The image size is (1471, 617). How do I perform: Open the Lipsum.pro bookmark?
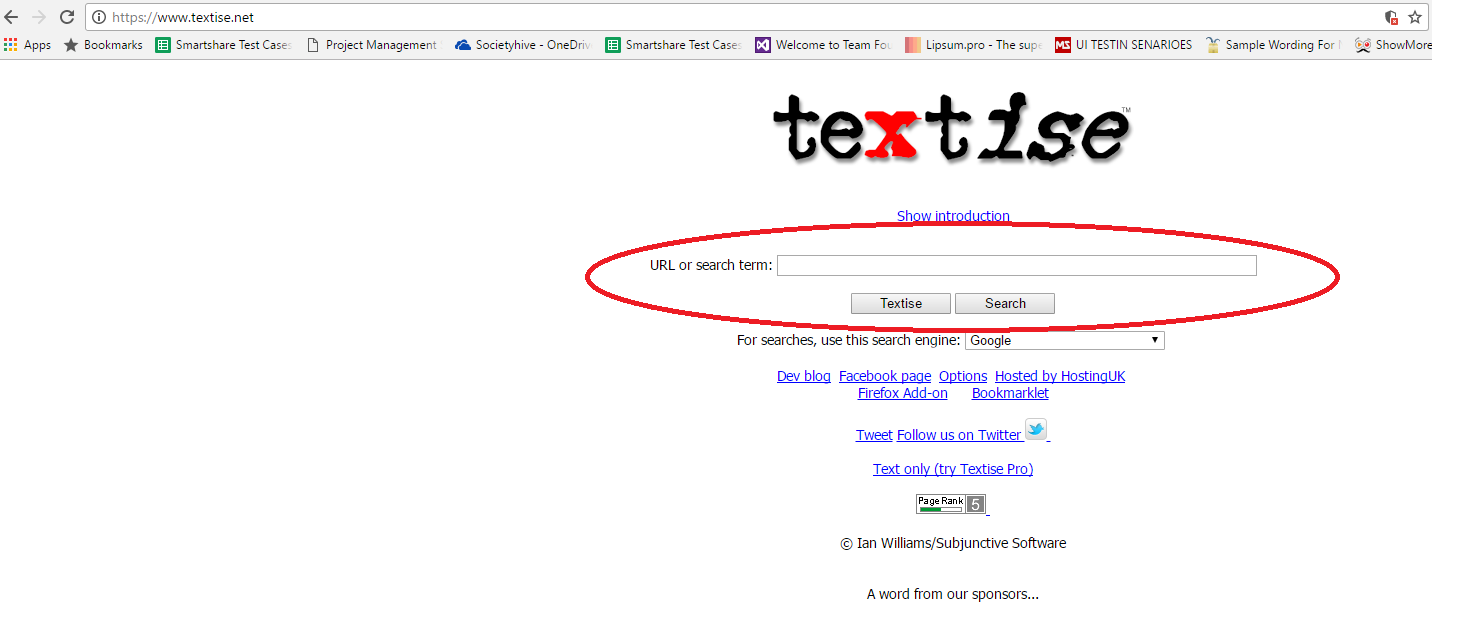click(974, 45)
